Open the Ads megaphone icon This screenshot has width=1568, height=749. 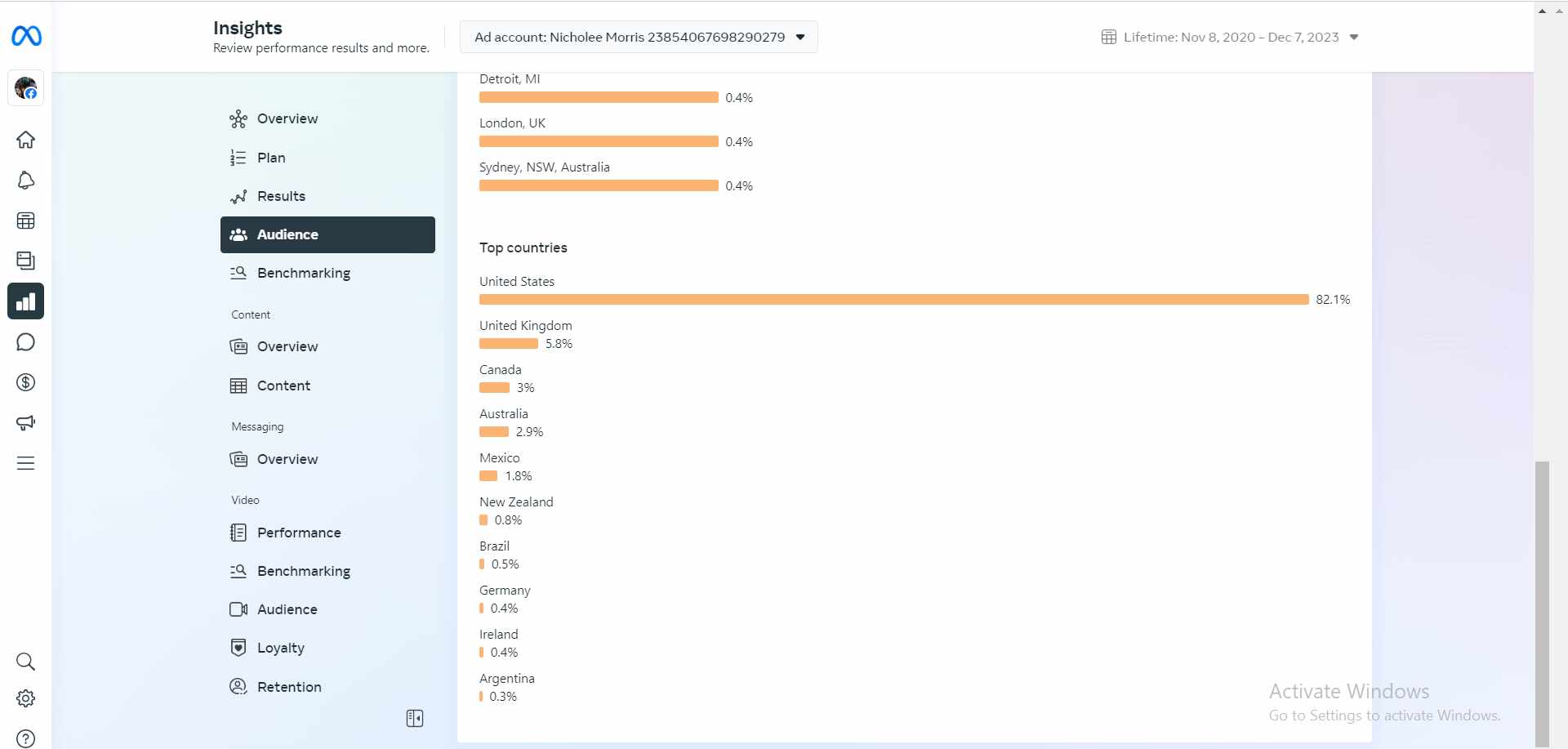[26, 423]
